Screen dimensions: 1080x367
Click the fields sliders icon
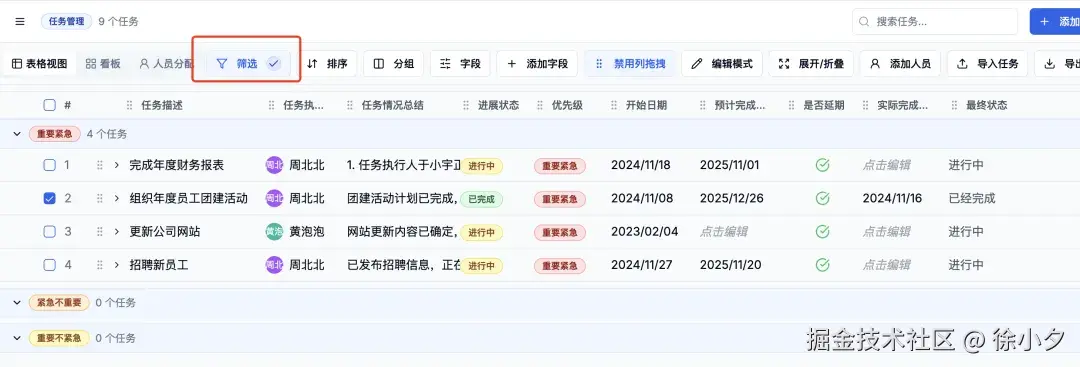coord(446,63)
